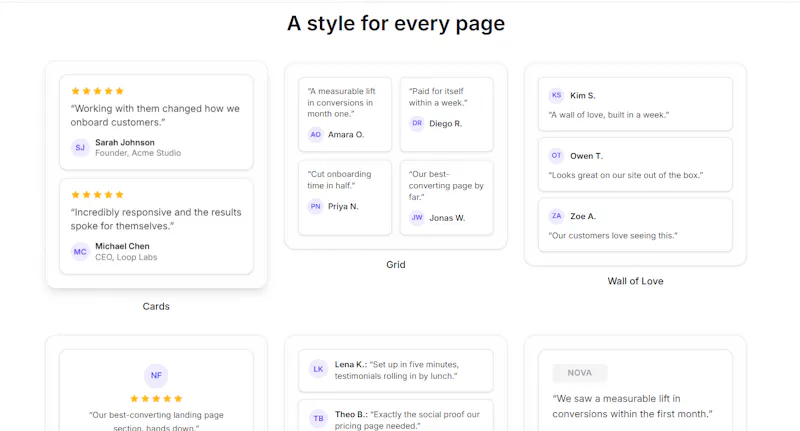800x431 pixels.
Task: Click Sarah Johnson's name
Action: [125, 142]
